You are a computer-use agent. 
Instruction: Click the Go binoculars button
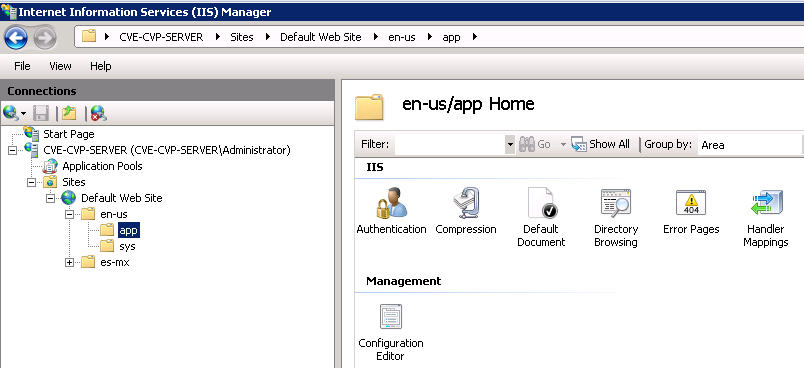tap(535, 145)
